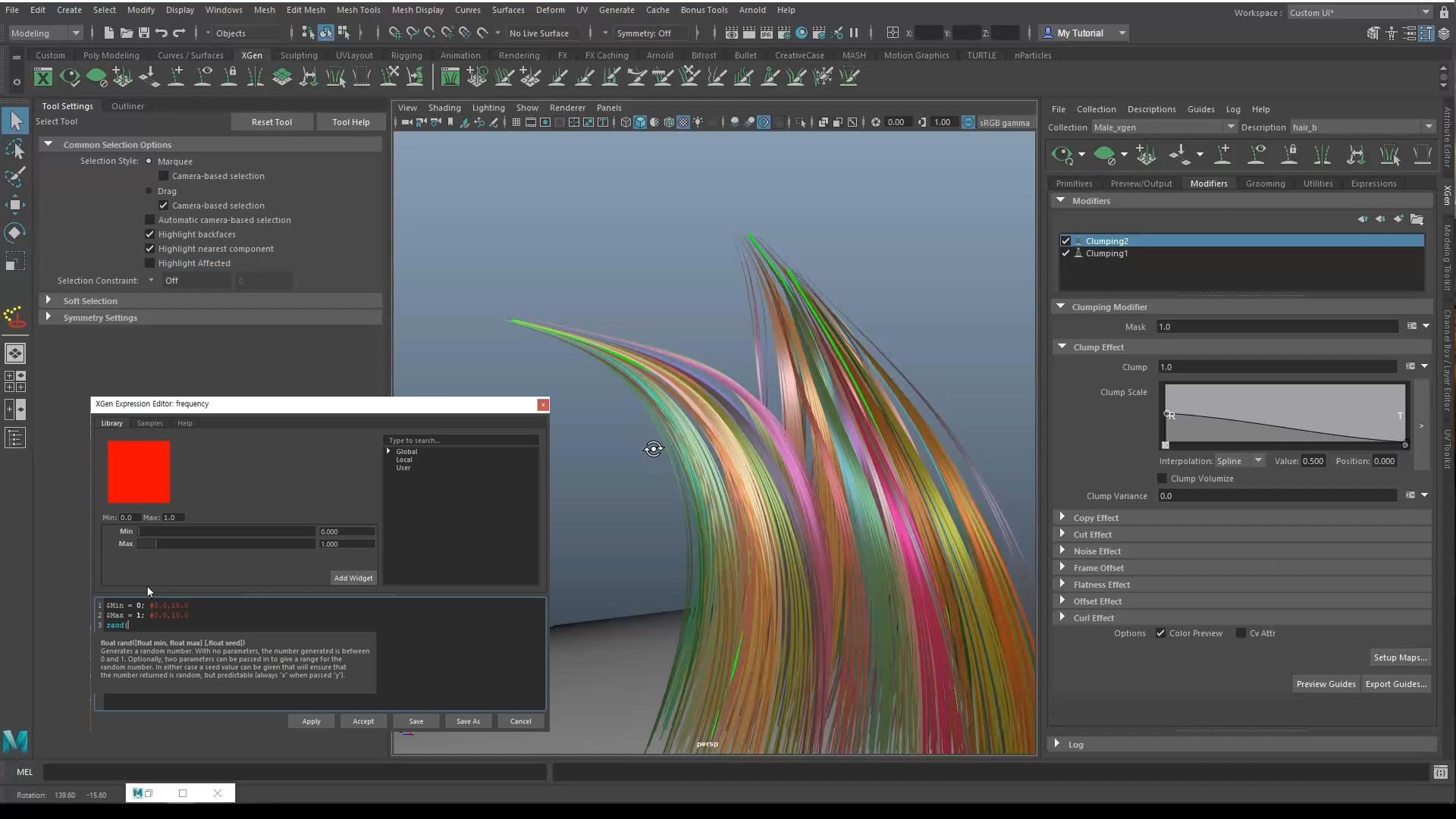Viewport: 1456px width, 819px height.
Task: Switch to the Grooming tab
Action: (x=1265, y=184)
